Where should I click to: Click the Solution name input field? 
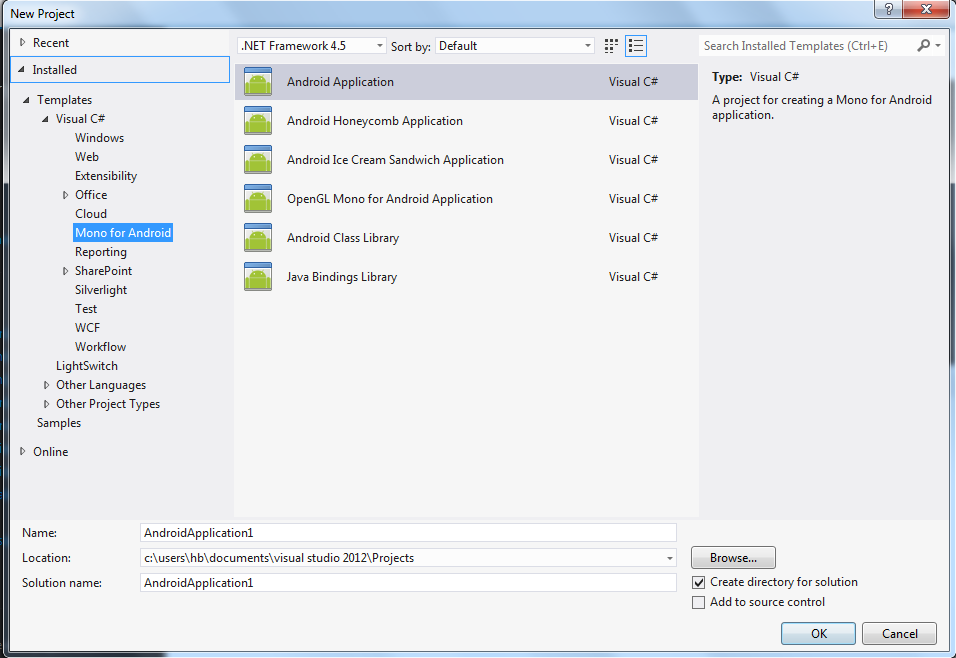(x=408, y=583)
